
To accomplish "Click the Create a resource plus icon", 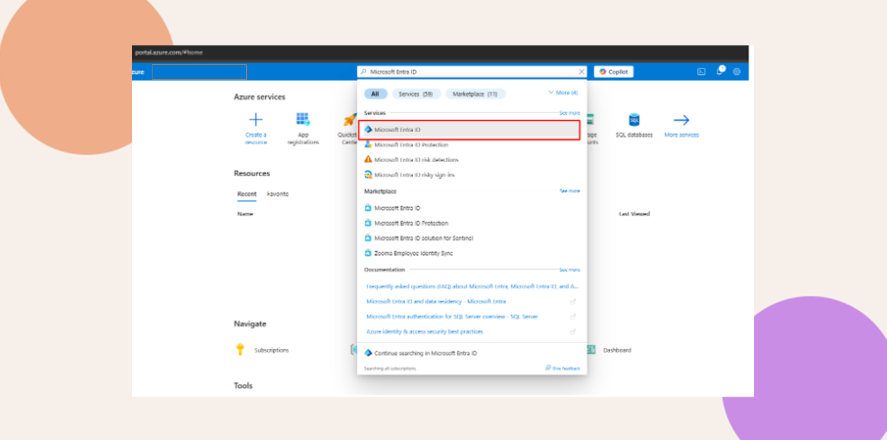I will coord(256,119).
